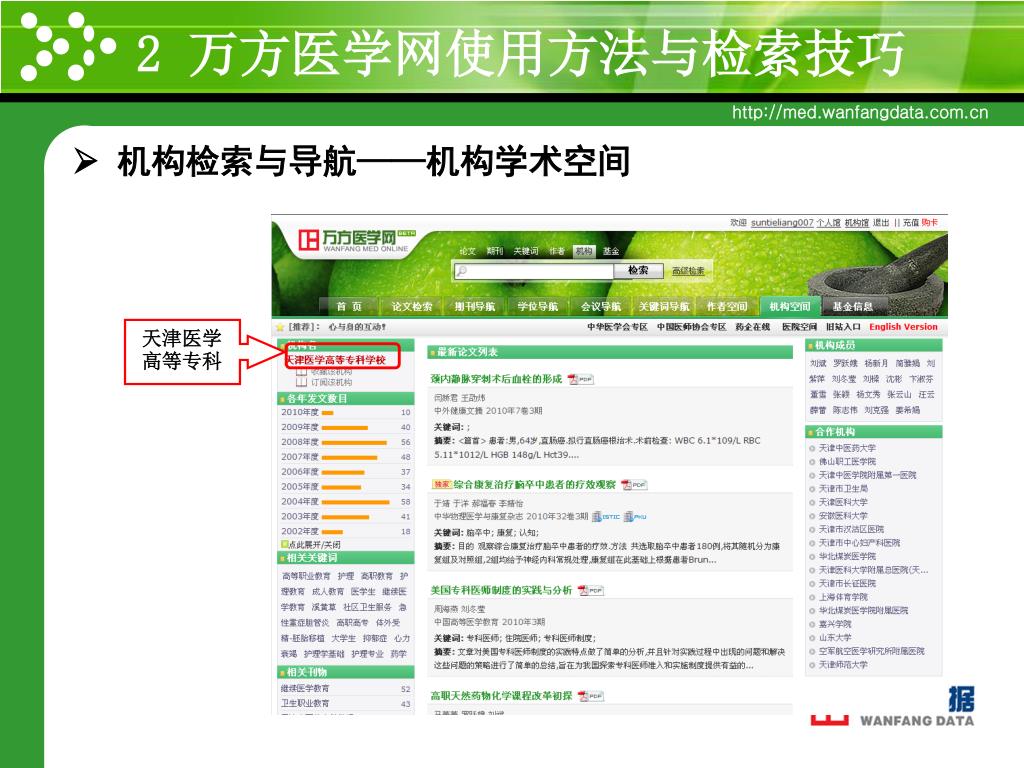
Task: Open the 学位导航 navigation tab
Action: point(537,306)
